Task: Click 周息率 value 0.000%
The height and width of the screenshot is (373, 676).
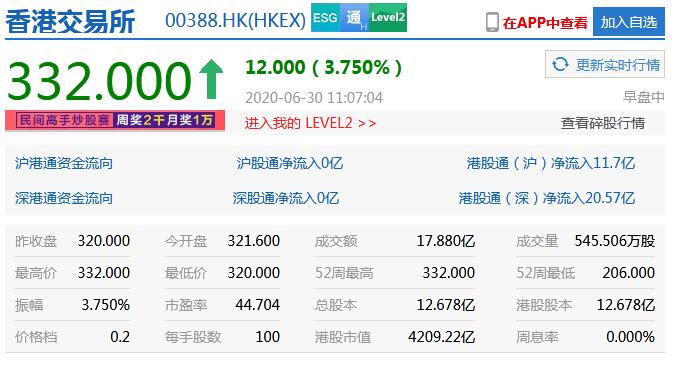Action: (631, 337)
